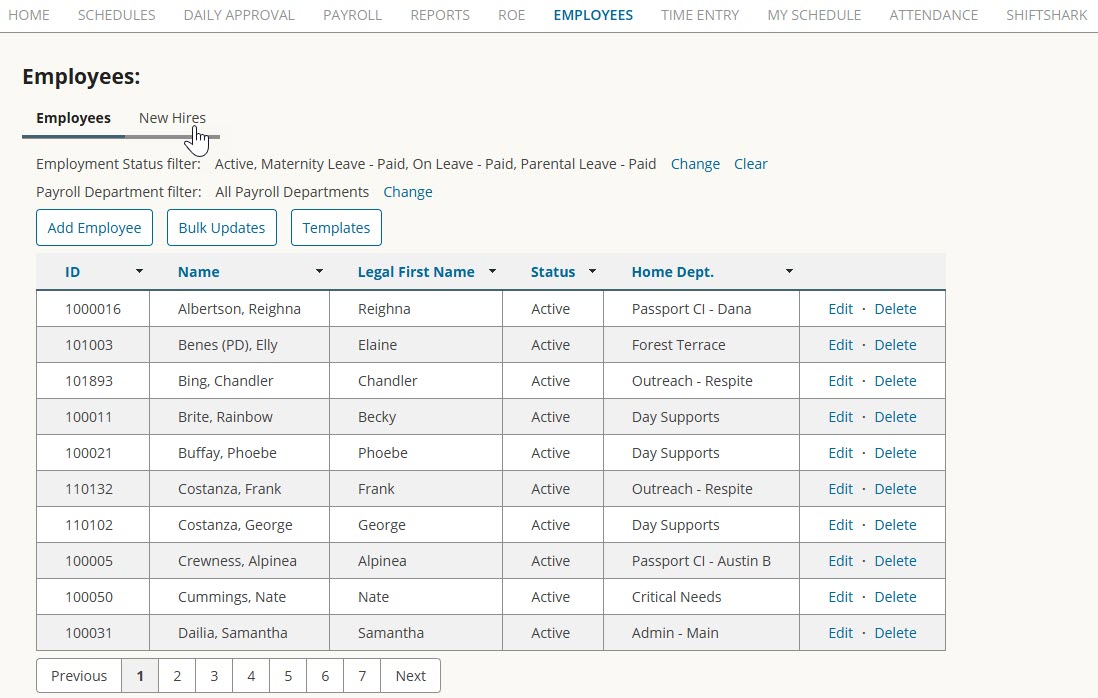
Task: Open the SCHEDULES menu
Action: [116, 15]
